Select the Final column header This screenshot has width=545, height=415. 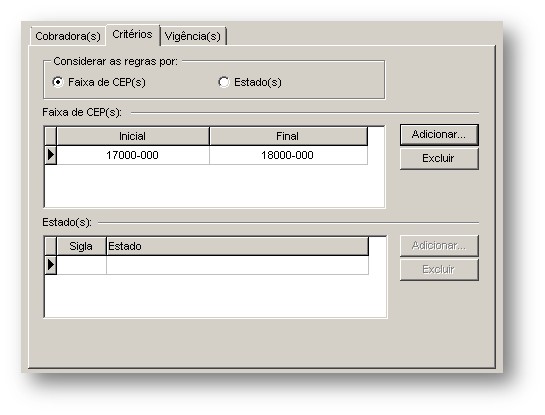288,136
